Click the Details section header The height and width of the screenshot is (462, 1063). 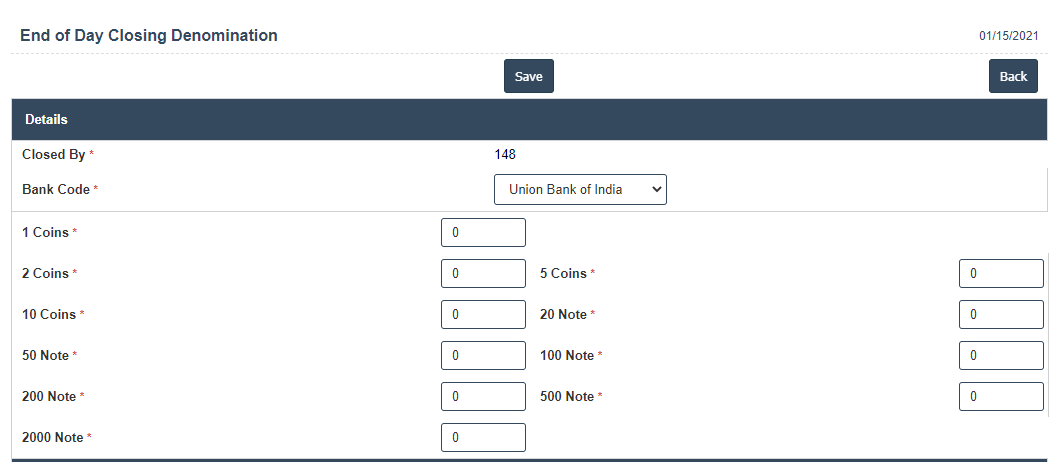(46, 119)
